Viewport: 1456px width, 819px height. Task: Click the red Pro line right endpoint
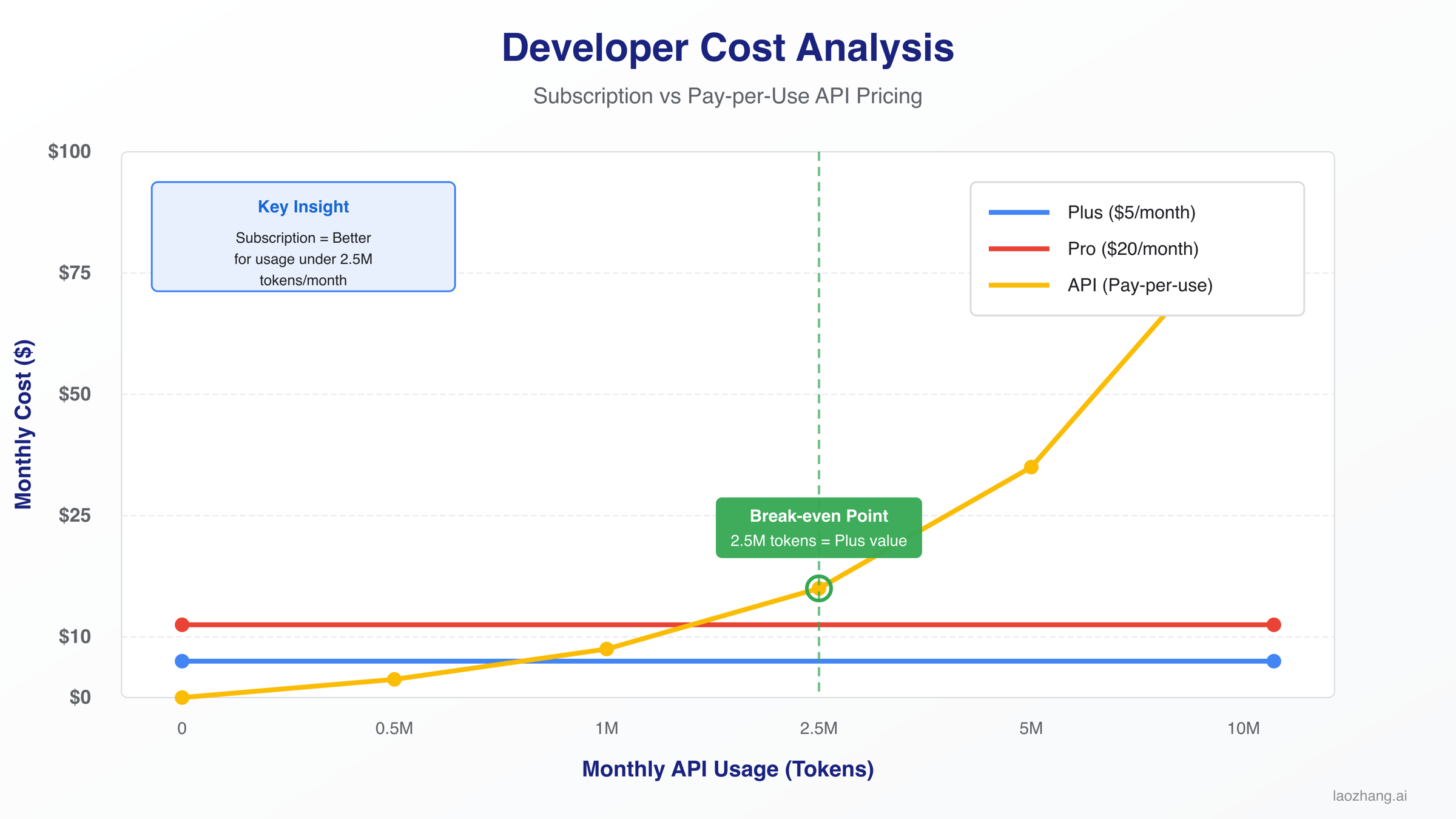pos(1273,624)
